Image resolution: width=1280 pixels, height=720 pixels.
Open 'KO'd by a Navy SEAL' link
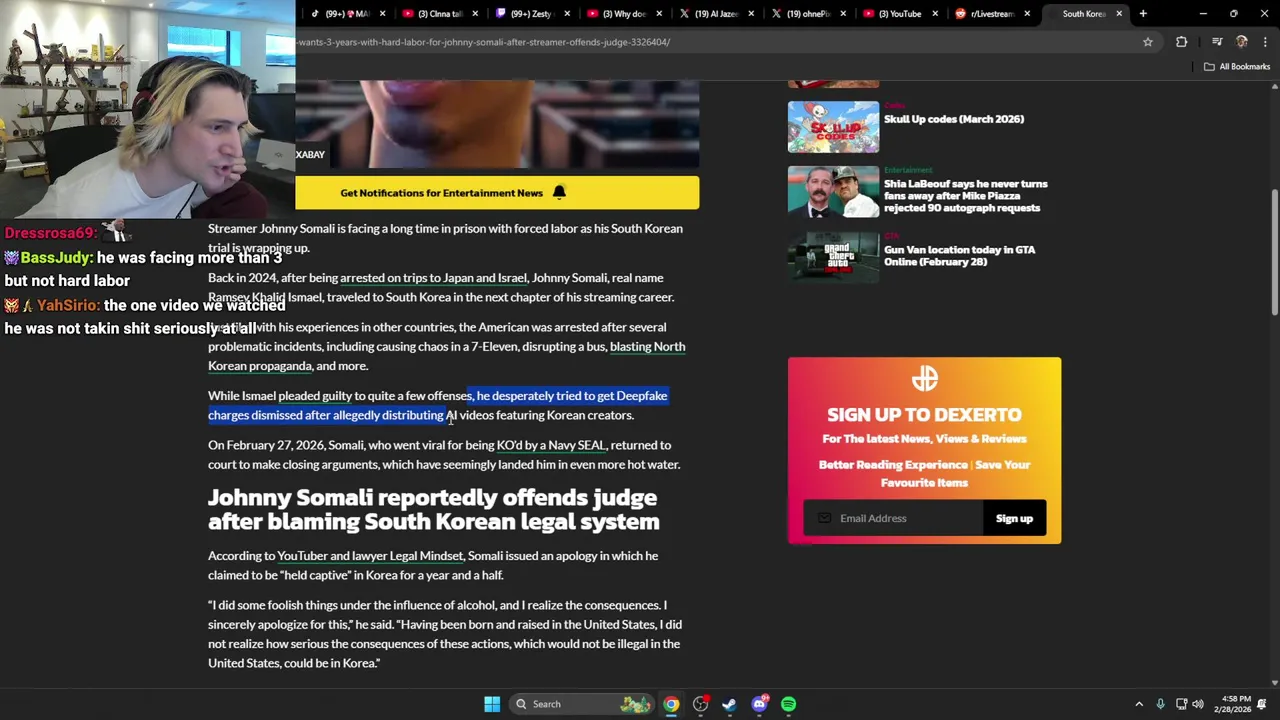pos(551,445)
